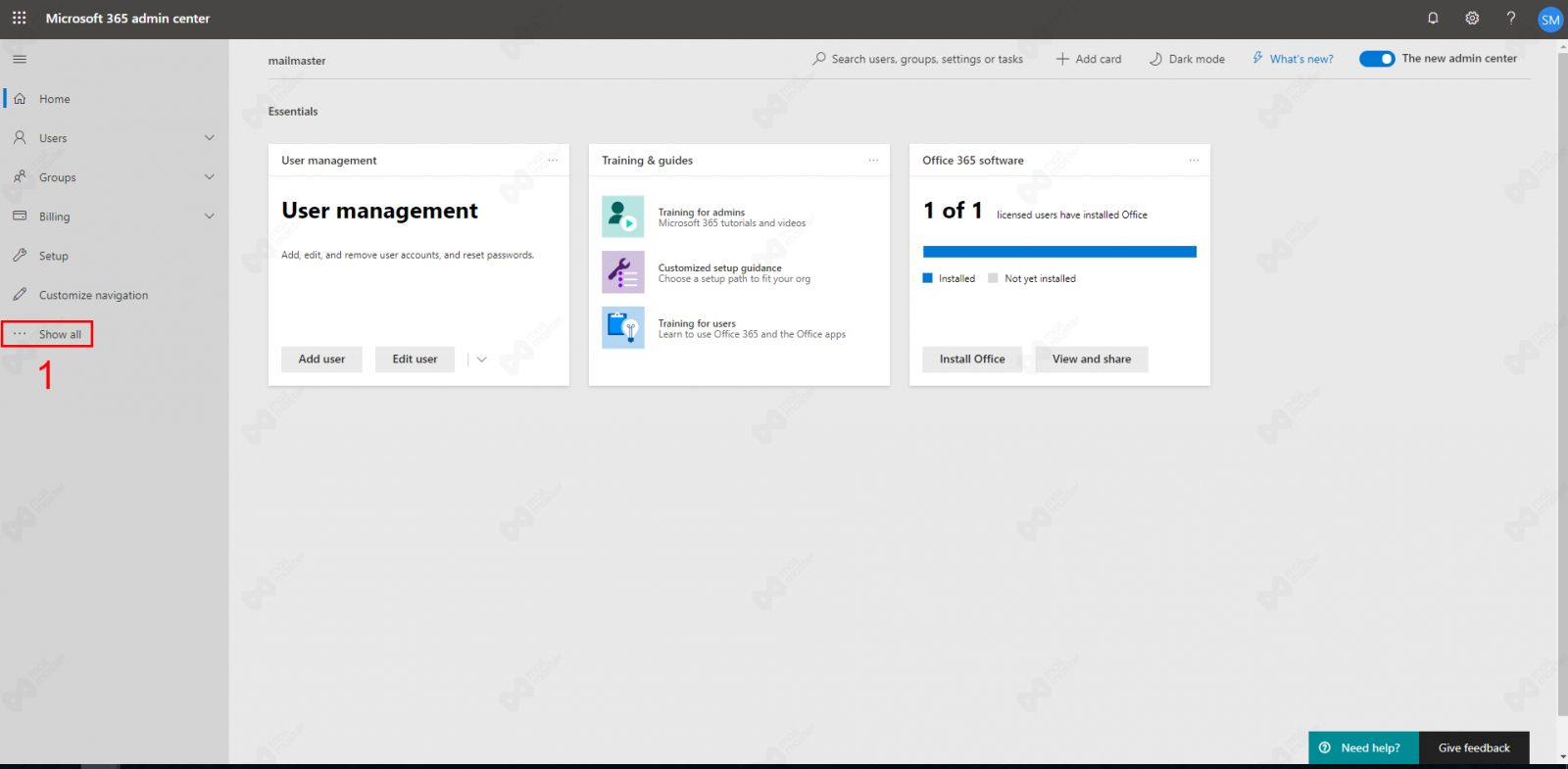
Task: Click the Need help? button label
Action: pos(1370,747)
